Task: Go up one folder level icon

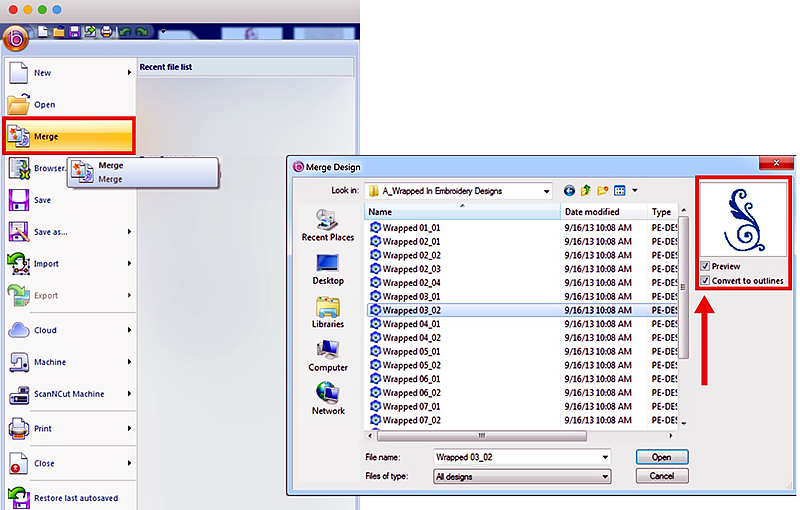Action: click(x=586, y=190)
